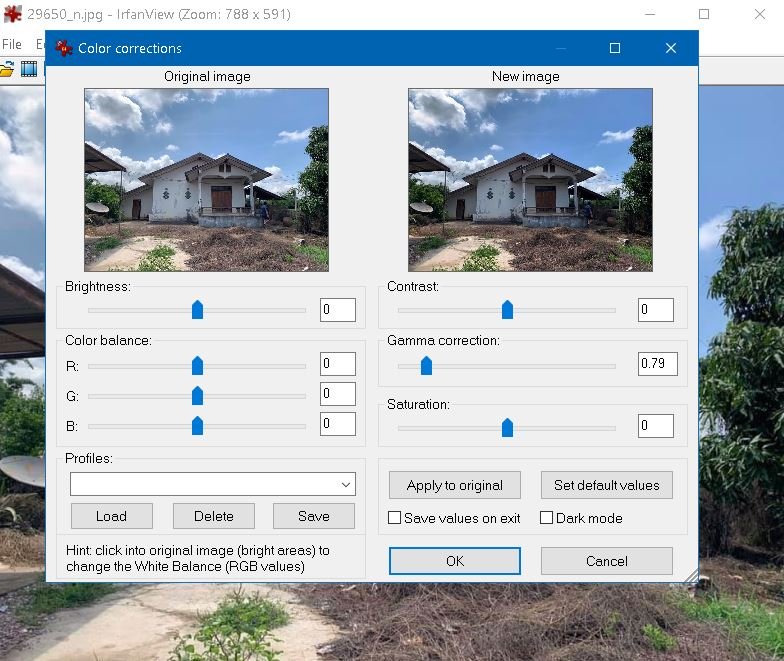Click the Contrast slider handle
The height and width of the screenshot is (661, 784).
(x=508, y=310)
